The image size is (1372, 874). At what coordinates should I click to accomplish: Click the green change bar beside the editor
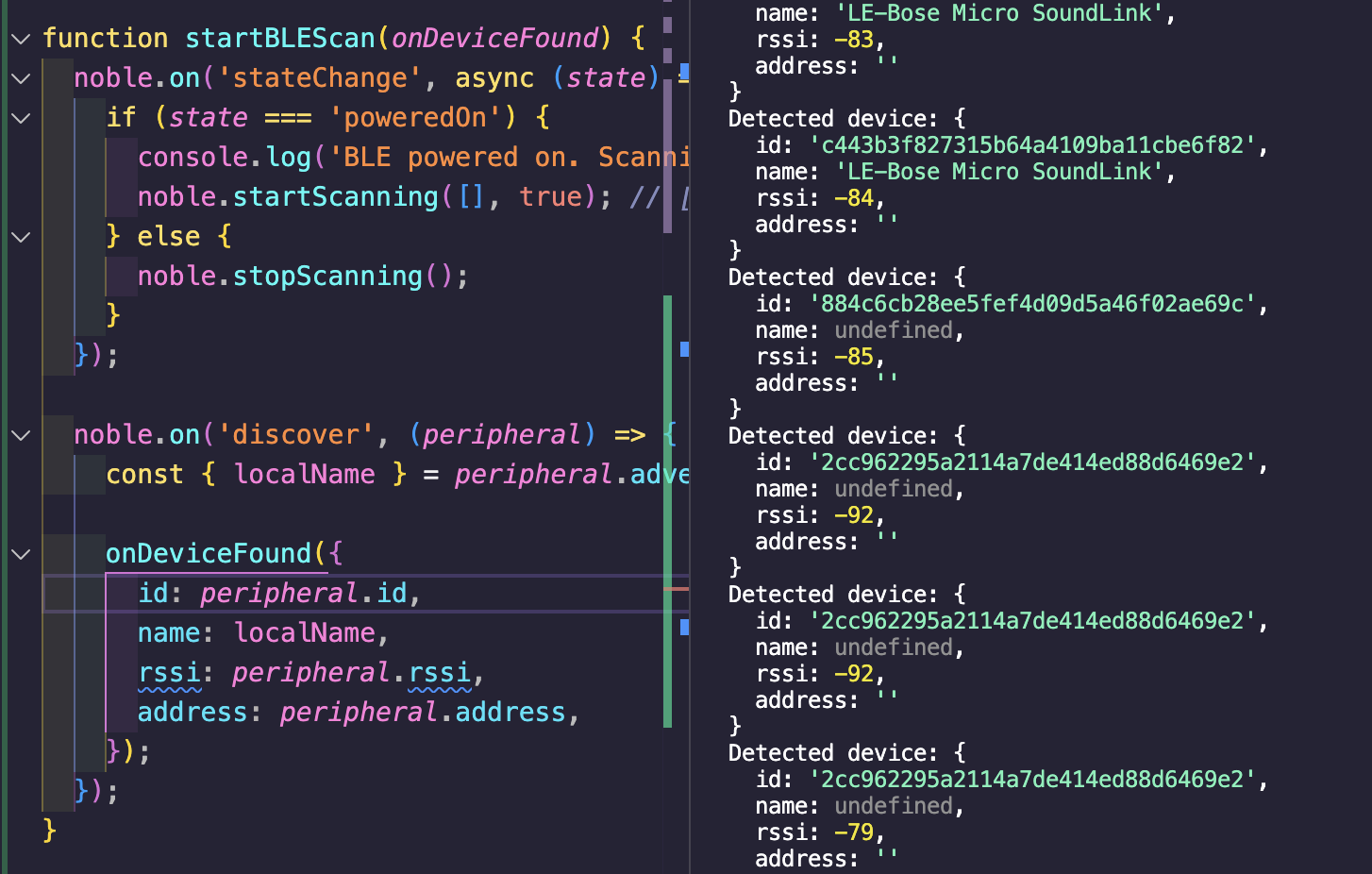(x=667, y=510)
